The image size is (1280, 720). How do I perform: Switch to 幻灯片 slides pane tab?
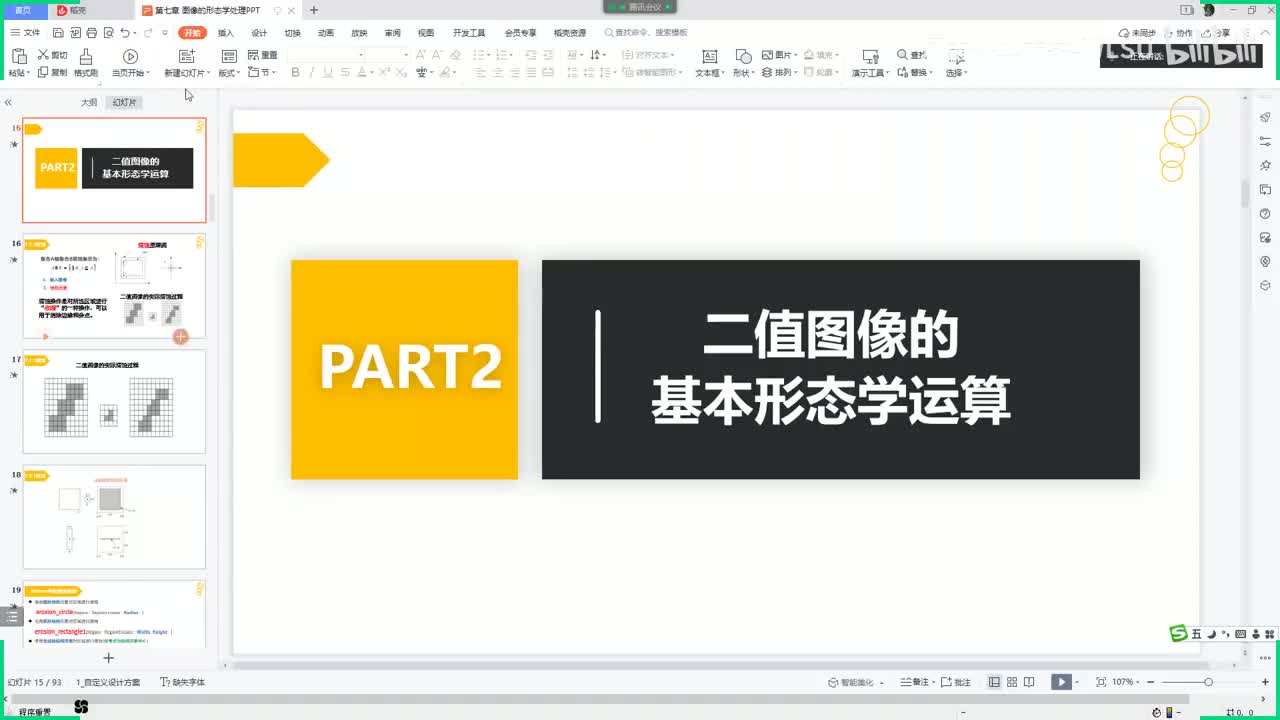click(125, 102)
